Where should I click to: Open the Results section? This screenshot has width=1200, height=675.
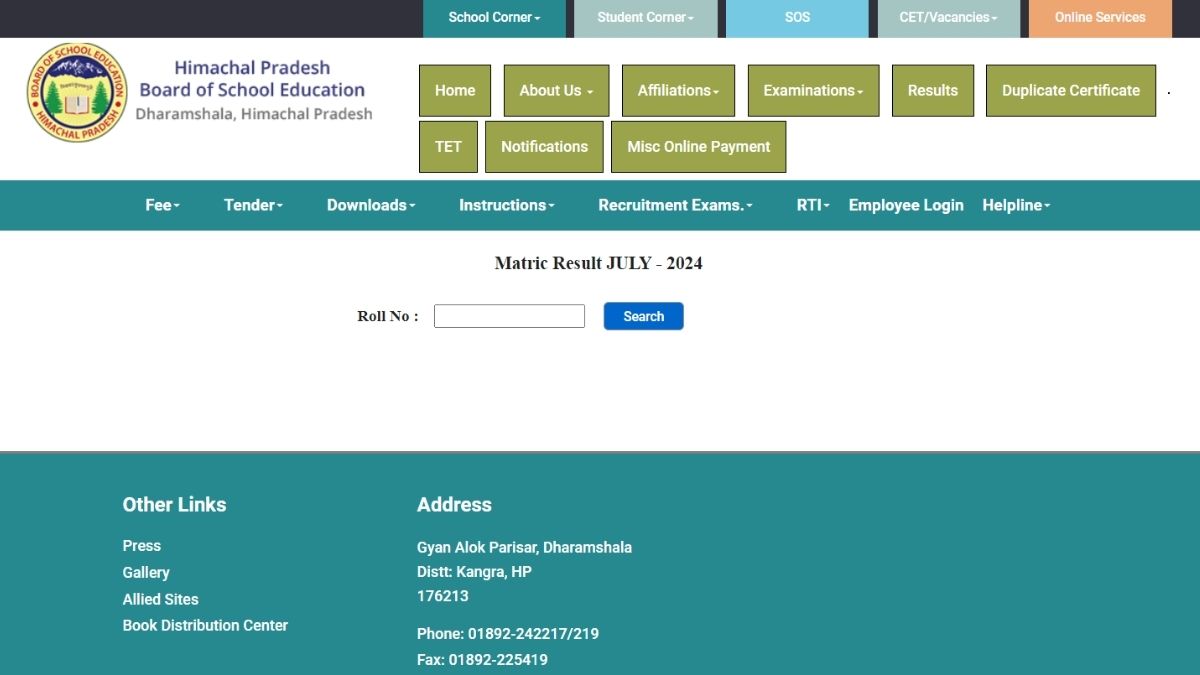click(x=932, y=90)
